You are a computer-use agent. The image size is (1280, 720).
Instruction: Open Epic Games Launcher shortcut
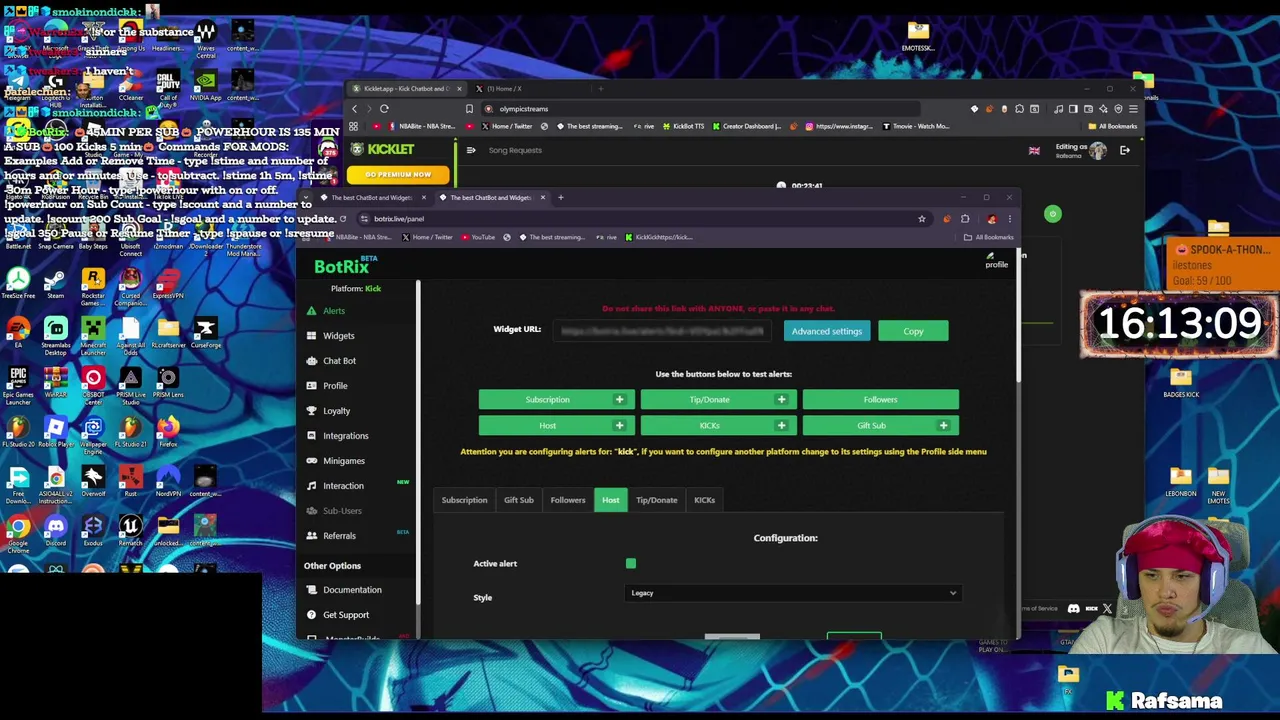[18, 384]
